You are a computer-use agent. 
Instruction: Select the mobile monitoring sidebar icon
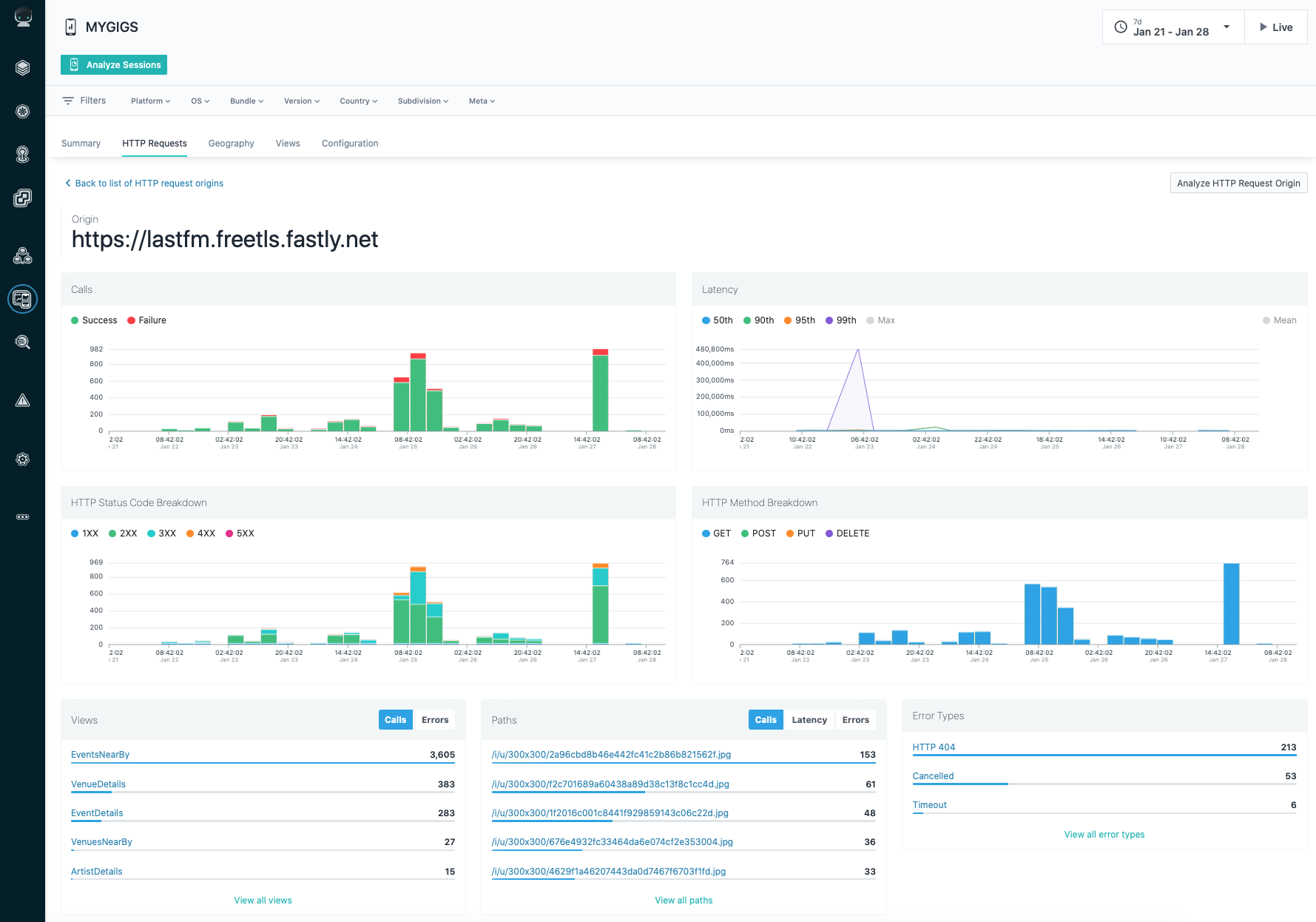[23, 299]
